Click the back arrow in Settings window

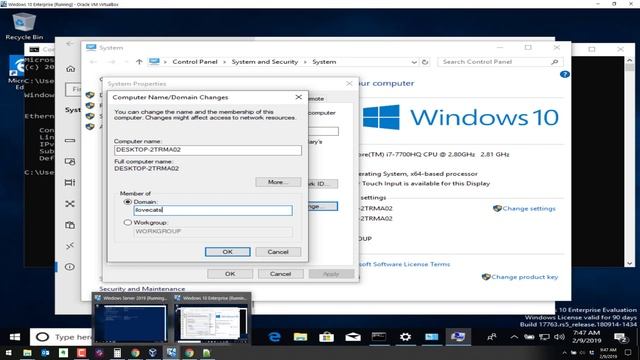click(70, 43)
